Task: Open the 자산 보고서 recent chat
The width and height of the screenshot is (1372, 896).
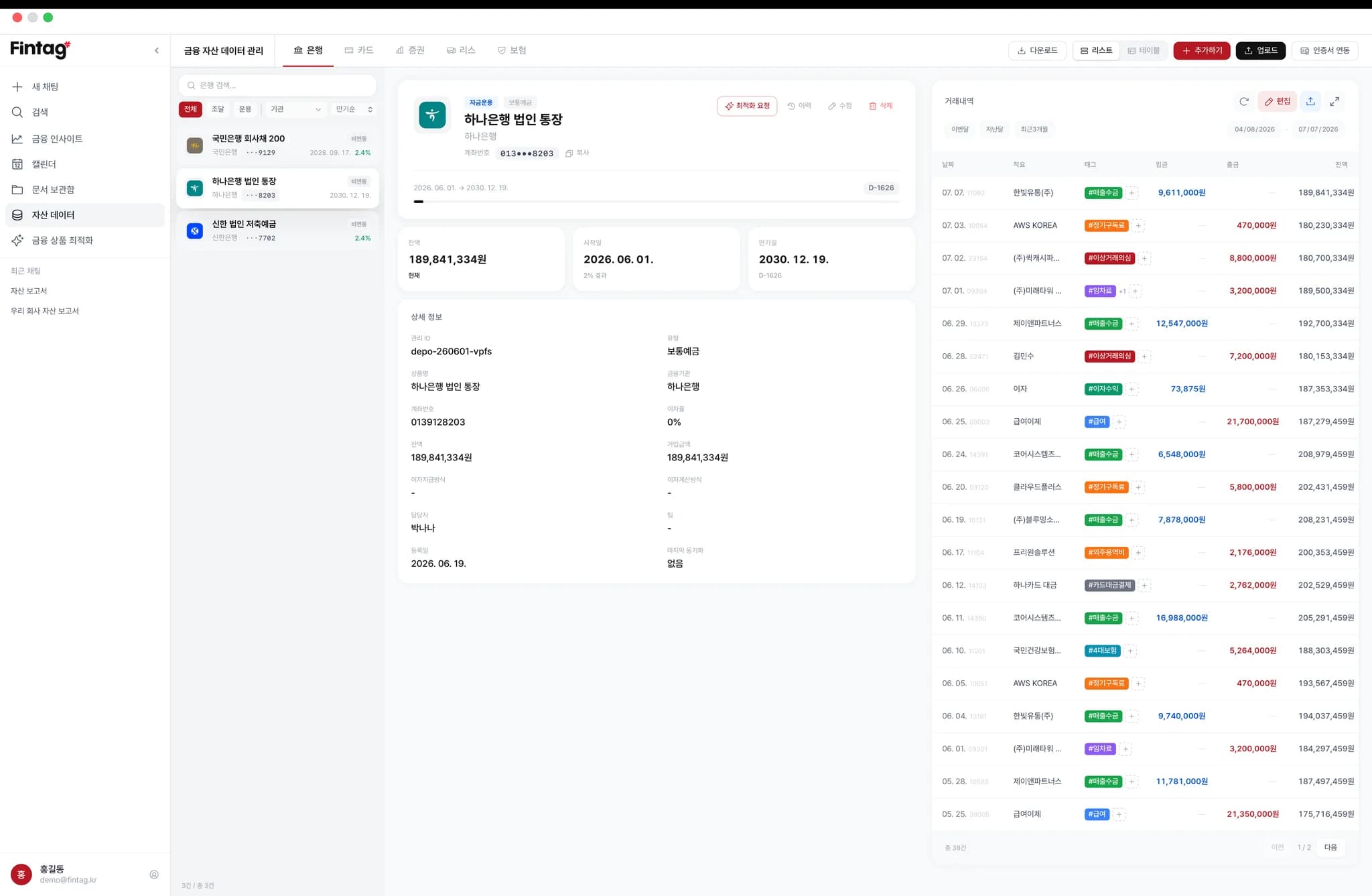Action: (x=29, y=291)
